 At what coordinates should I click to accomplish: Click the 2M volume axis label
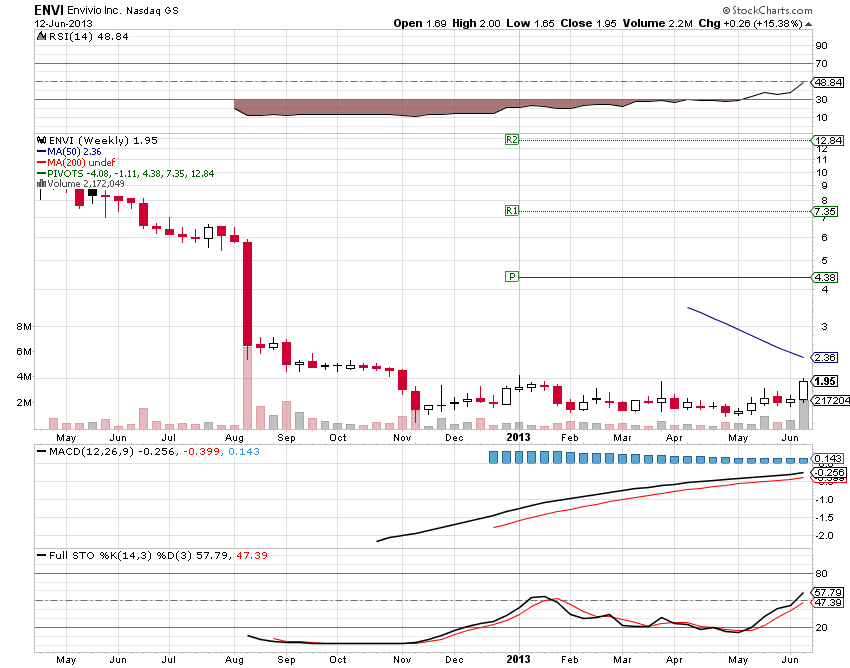(24, 402)
